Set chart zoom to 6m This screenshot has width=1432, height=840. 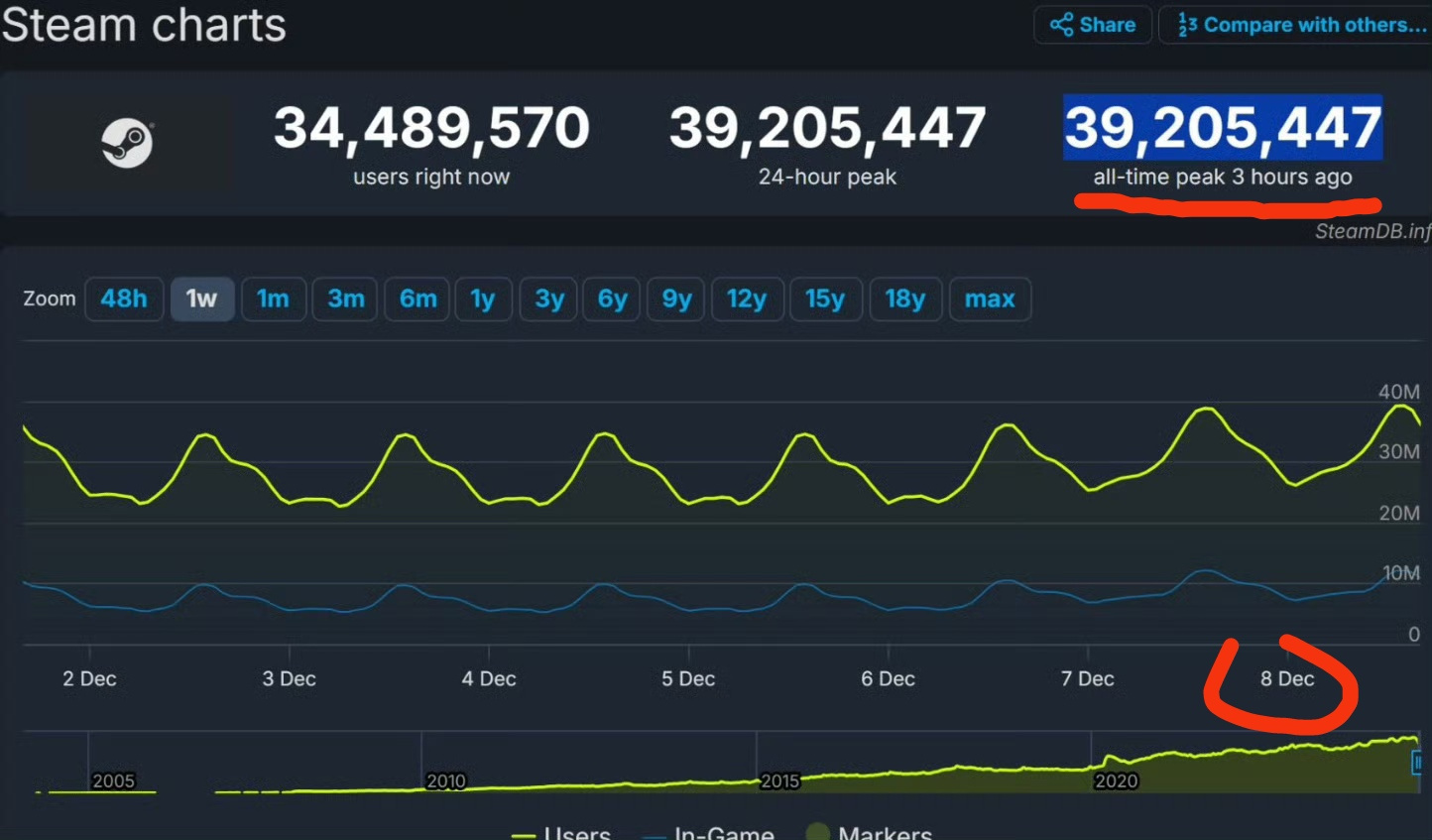(418, 299)
